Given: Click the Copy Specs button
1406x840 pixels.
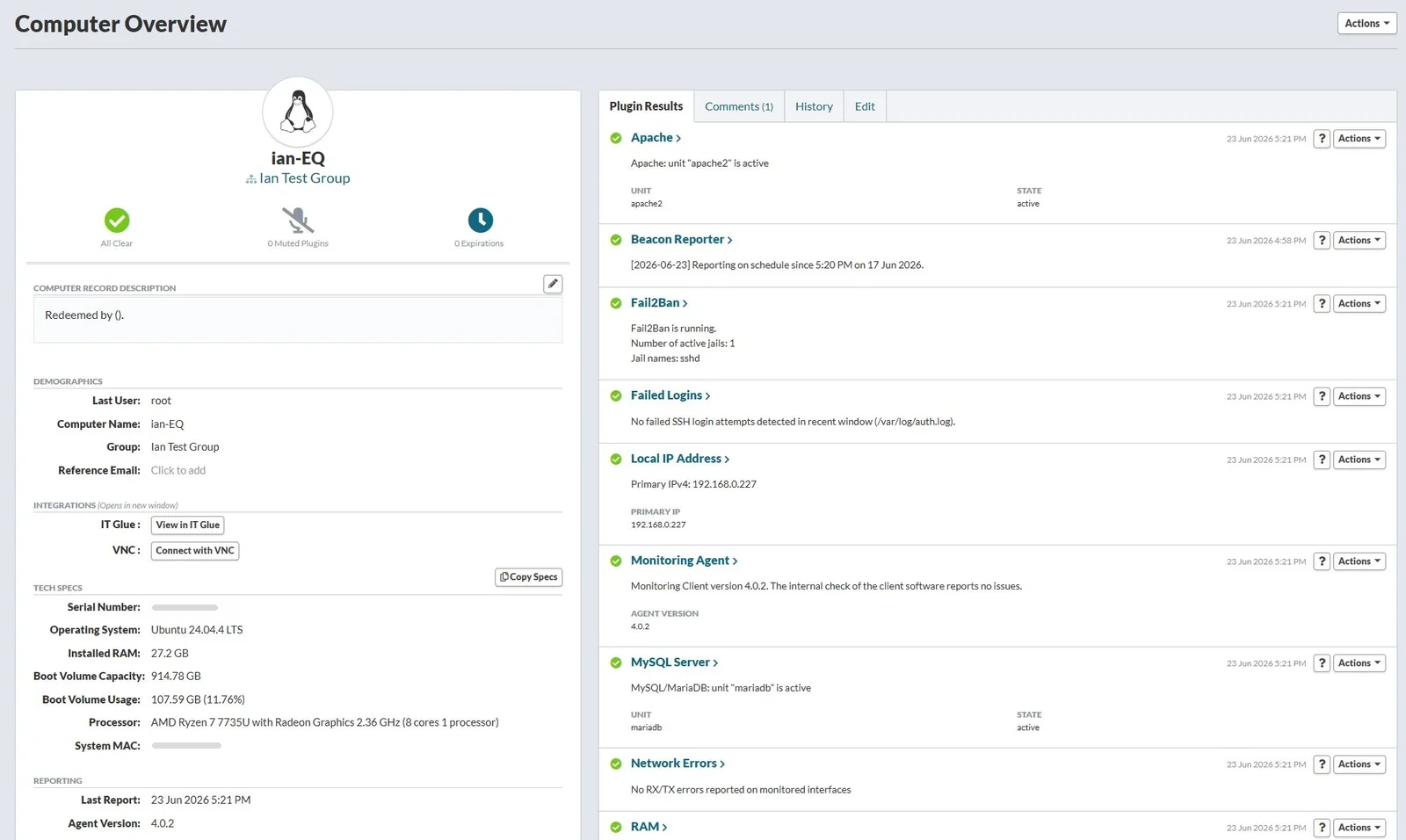Looking at the screenshot, I should [x=529, y=577].
